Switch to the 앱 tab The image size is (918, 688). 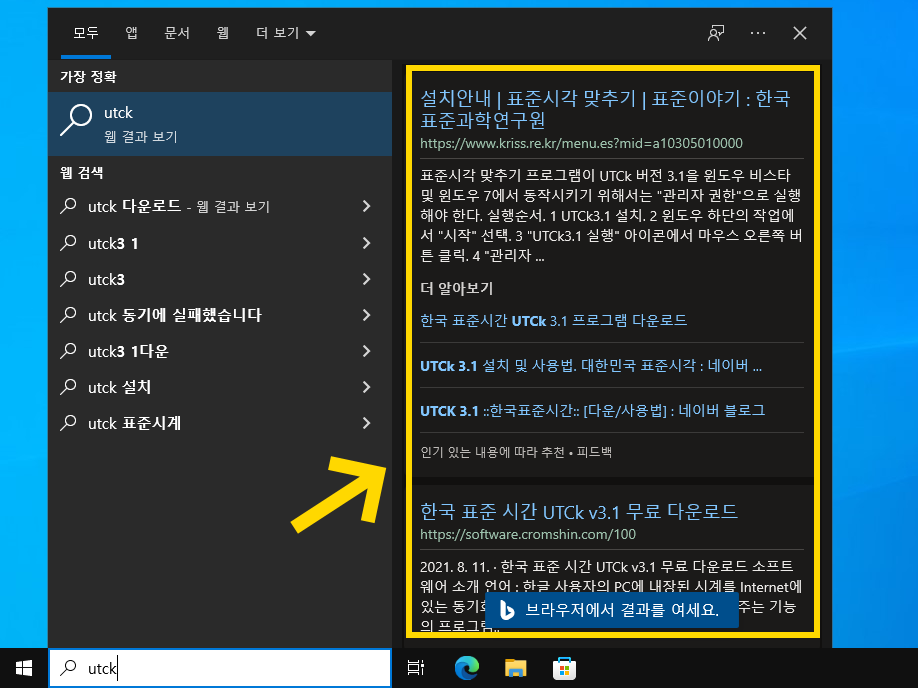(132, 33)
